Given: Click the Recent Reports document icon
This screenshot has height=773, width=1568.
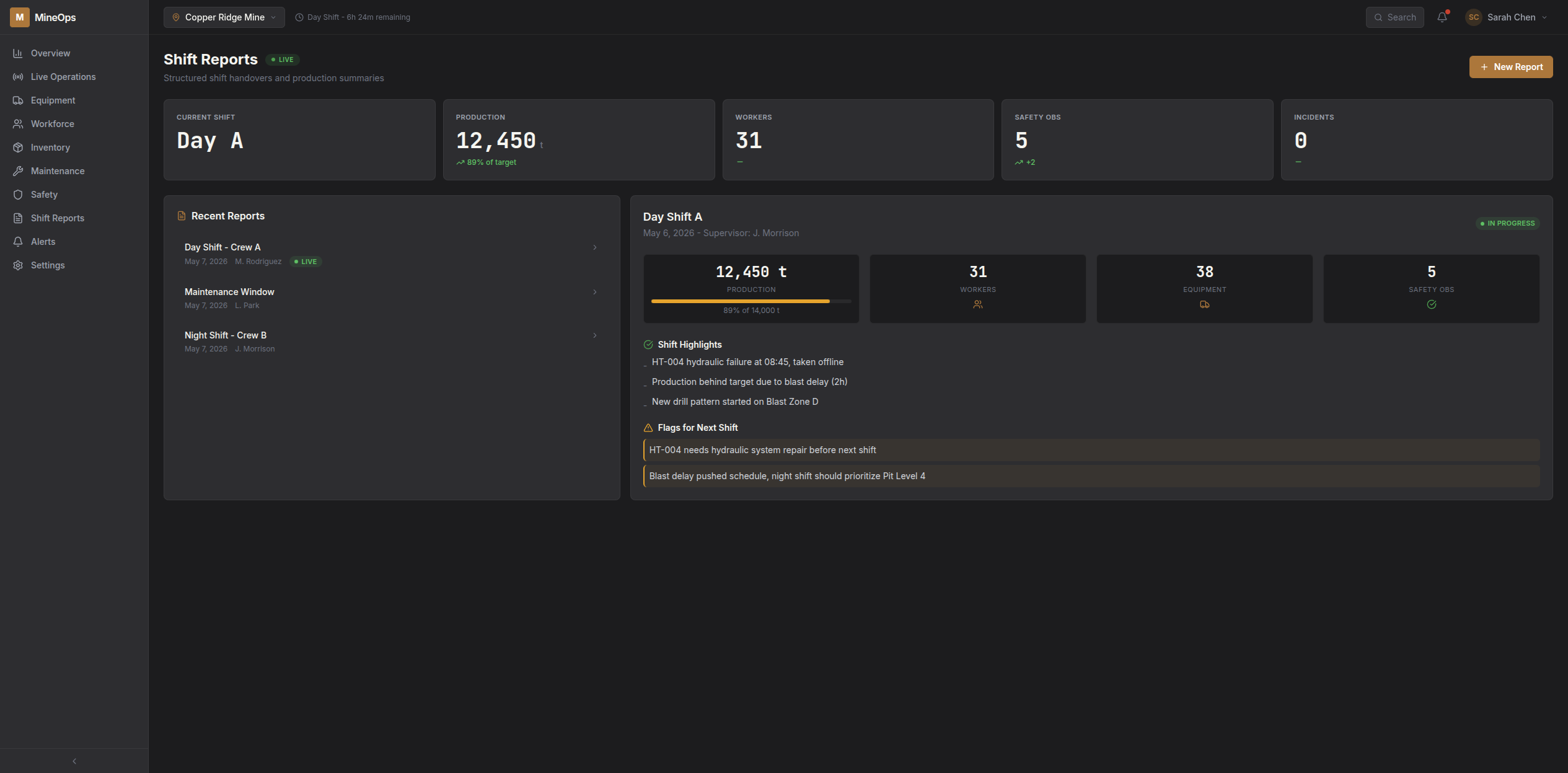Looking at the screenshot, I should (x=182, y=216).
